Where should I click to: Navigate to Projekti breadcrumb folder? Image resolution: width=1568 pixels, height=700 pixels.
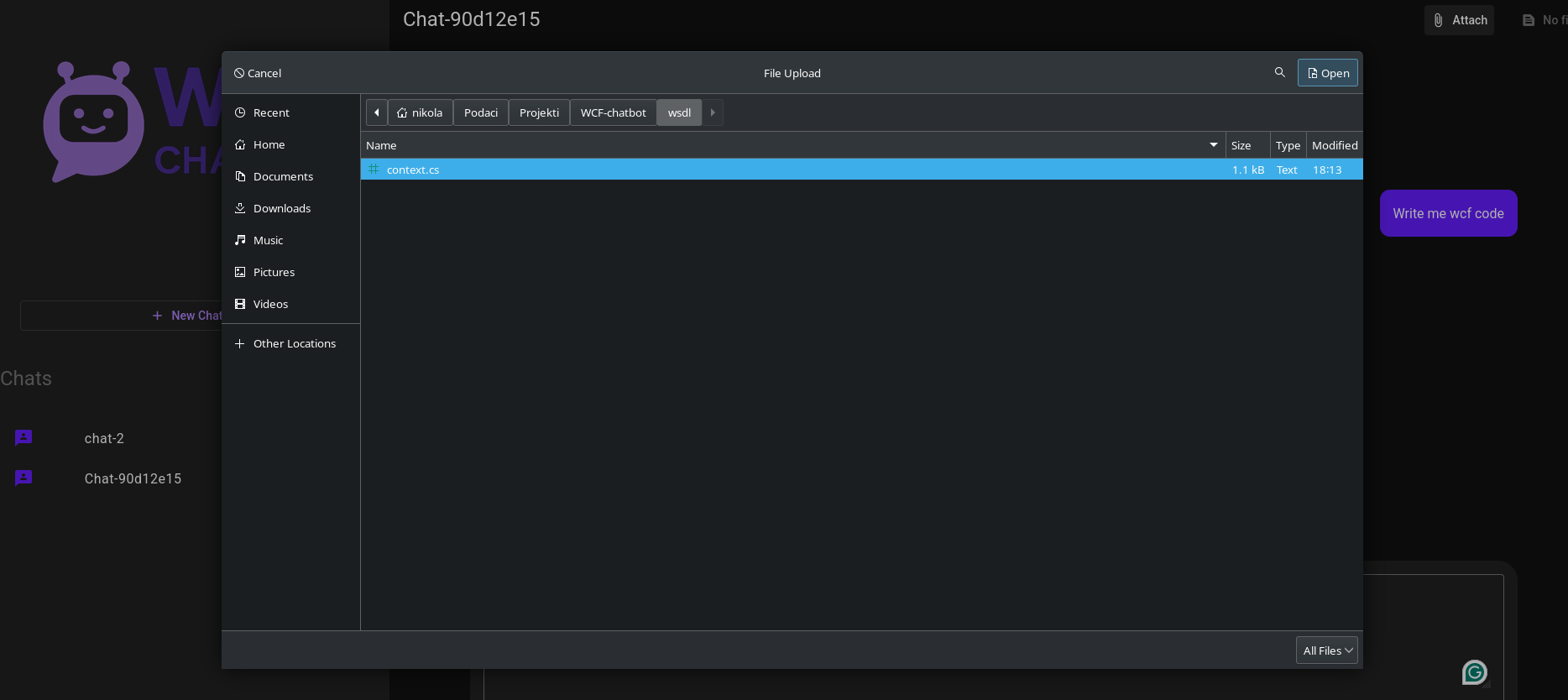click(539, 112)
